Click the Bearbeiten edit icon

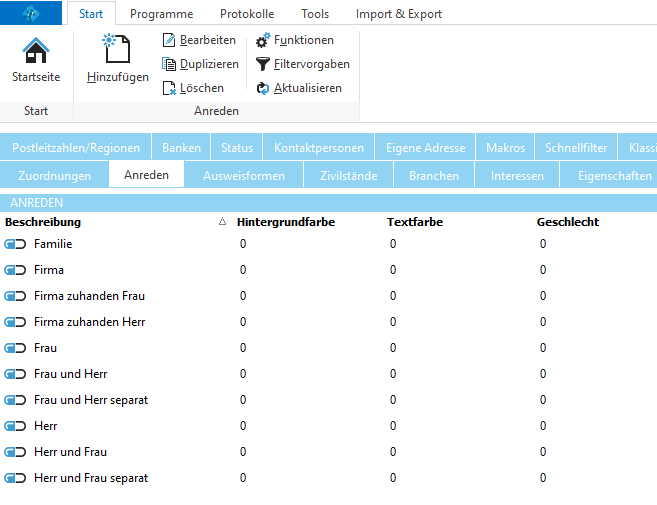[x=169, y=40]
